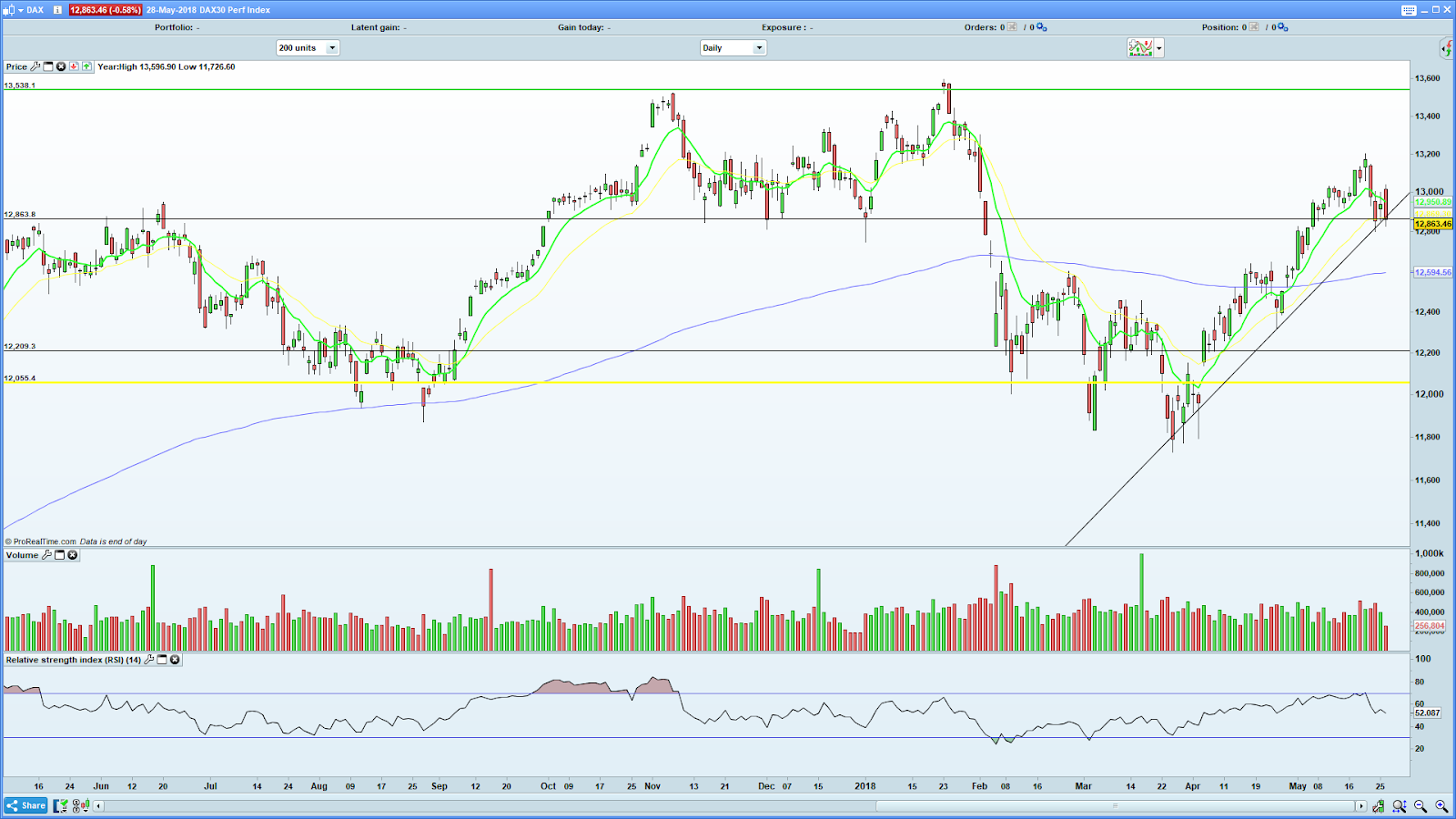Click the 52.087 RSI value tag

click(x=1428, y=713)
